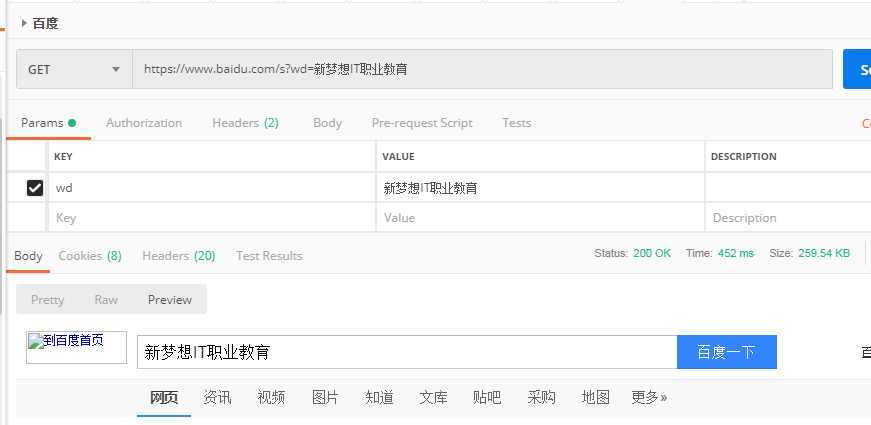Click the empty Key placeholder field
Image resolution: width=871 pixels, height=425 pixels.
tap(211, 218)
